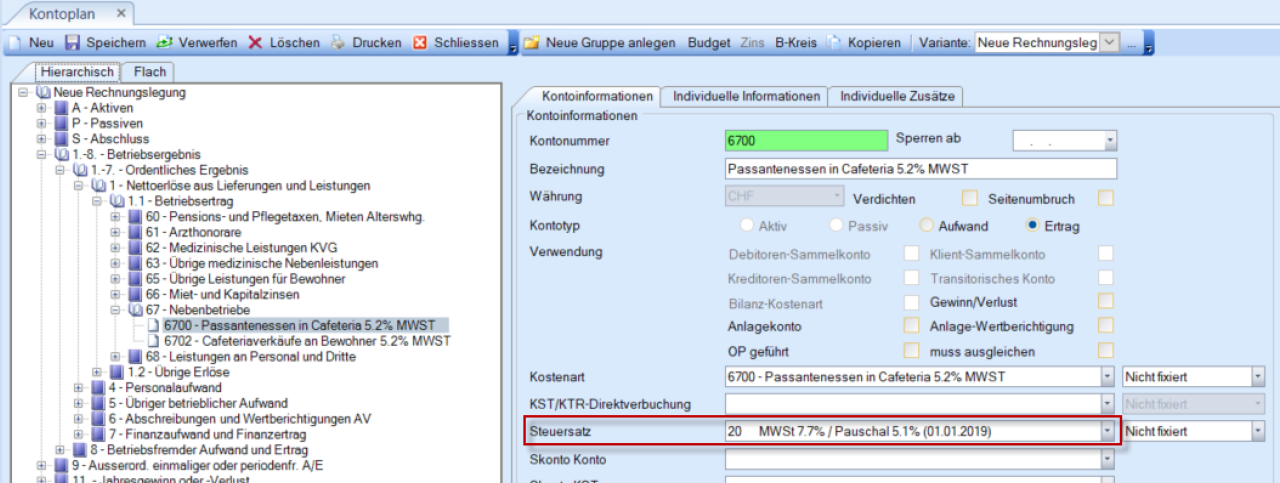Enable the muss ausgleichen checkbox

(x=1106, y=351)
